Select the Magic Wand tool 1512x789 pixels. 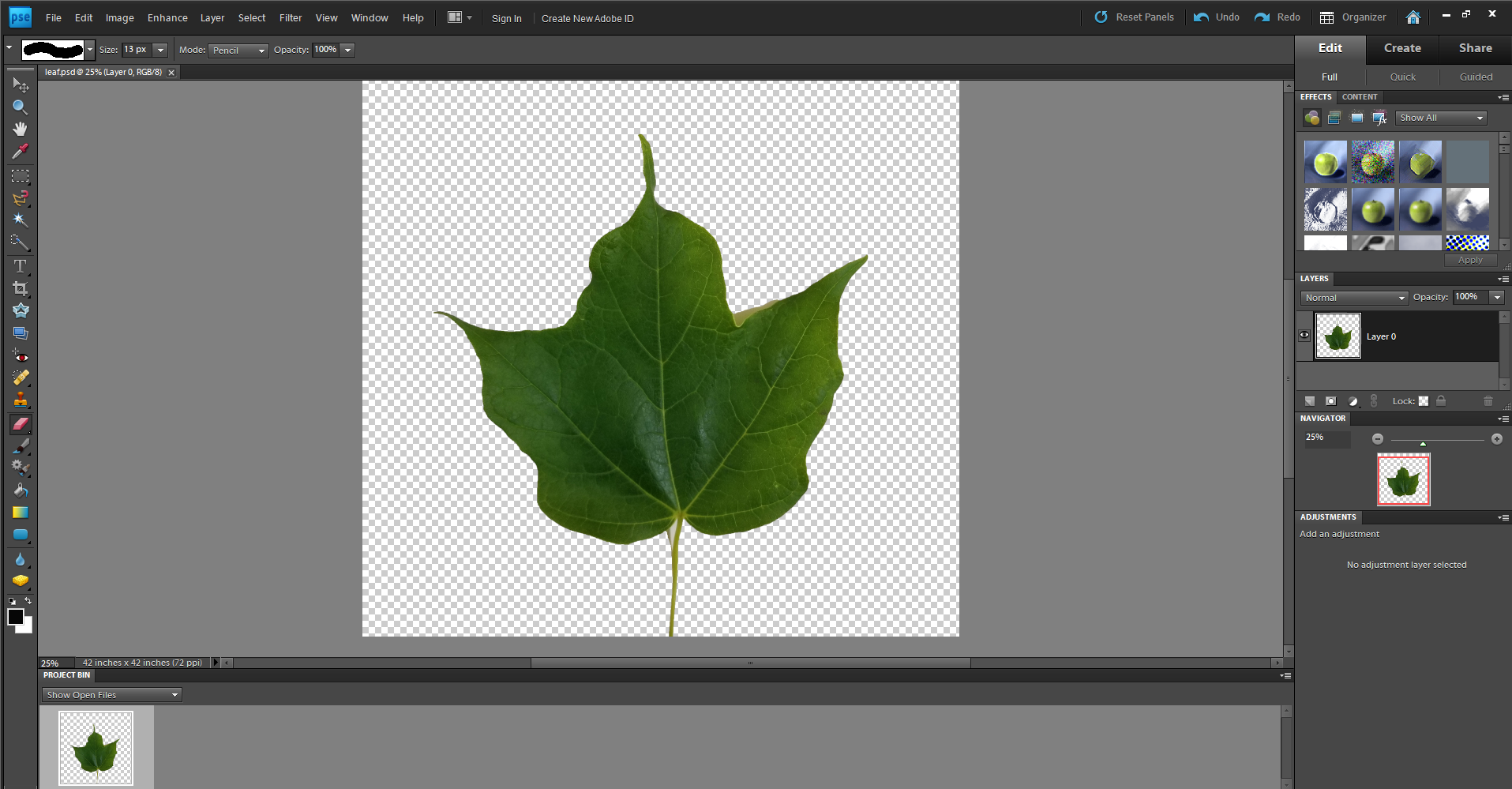pos(20,220)
